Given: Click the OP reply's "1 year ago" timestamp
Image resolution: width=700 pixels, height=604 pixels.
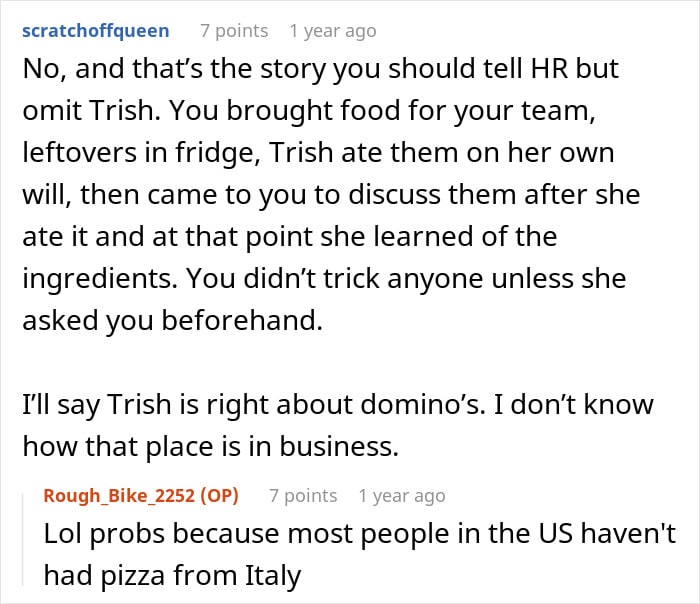Looking at the screenshot, I should point(402,496).
